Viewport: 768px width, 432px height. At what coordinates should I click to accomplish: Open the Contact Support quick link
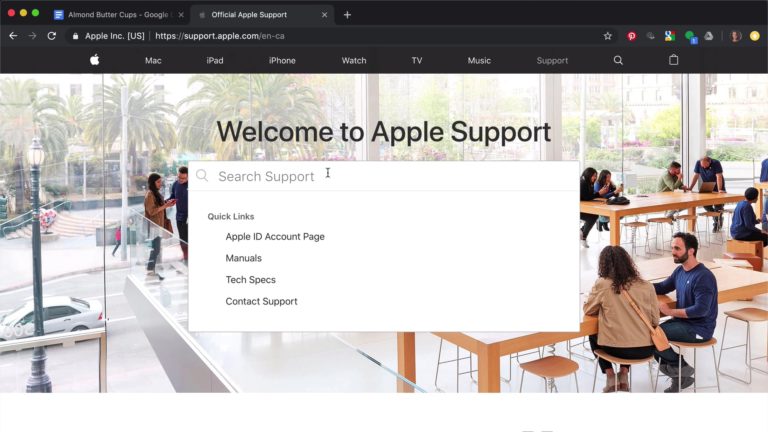tap(261, 301)
